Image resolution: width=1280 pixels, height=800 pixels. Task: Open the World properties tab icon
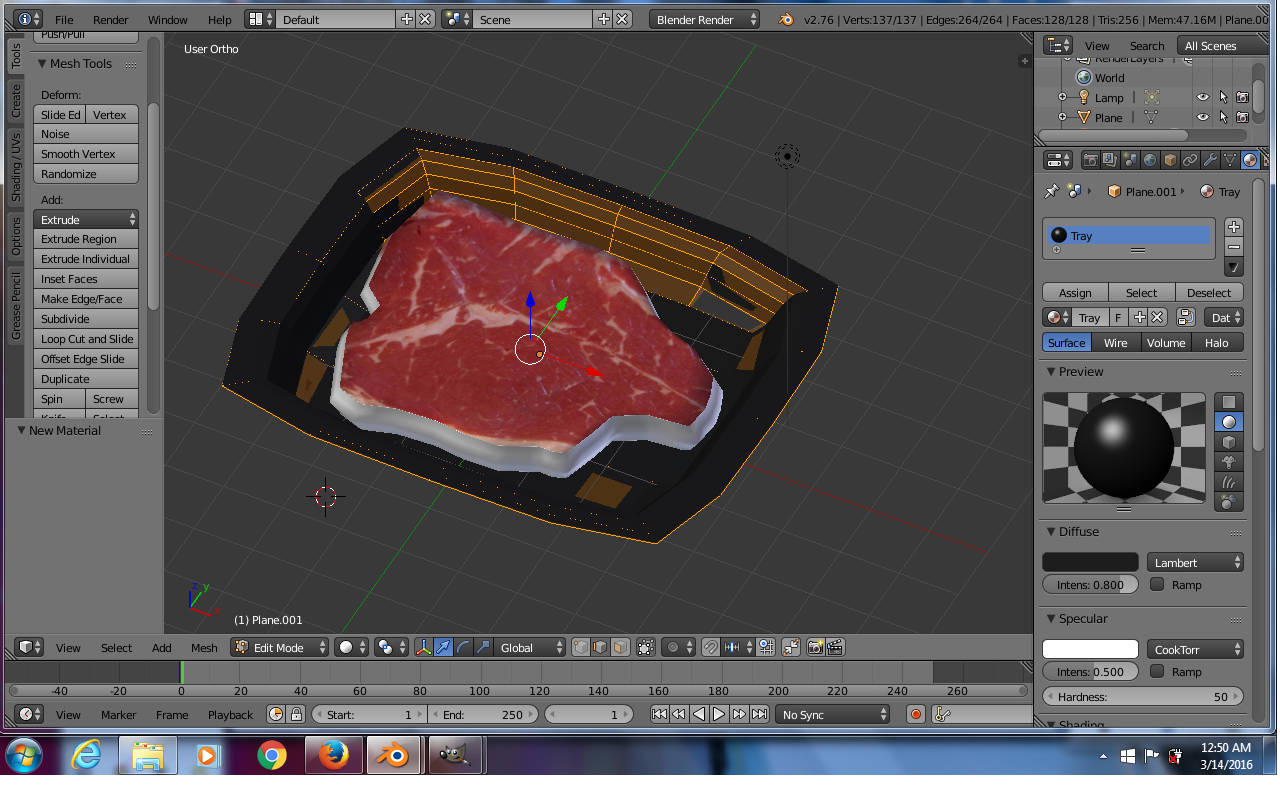1150,160
